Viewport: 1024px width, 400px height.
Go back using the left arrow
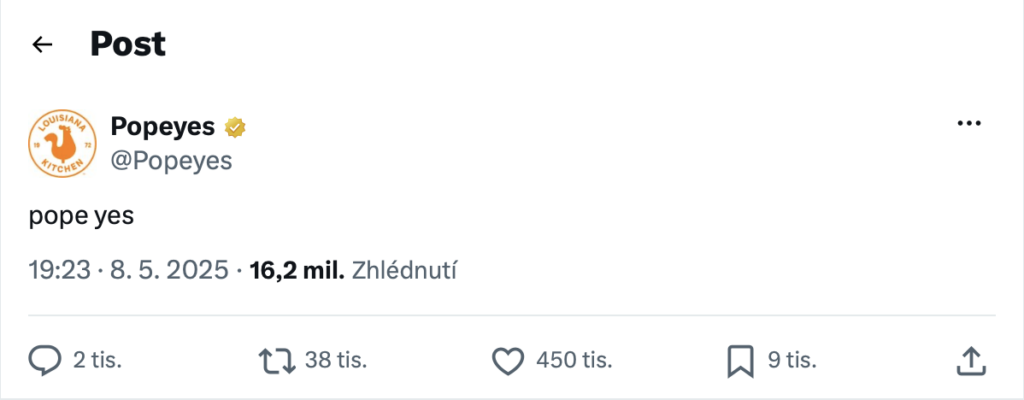click(x=42, y=44)
